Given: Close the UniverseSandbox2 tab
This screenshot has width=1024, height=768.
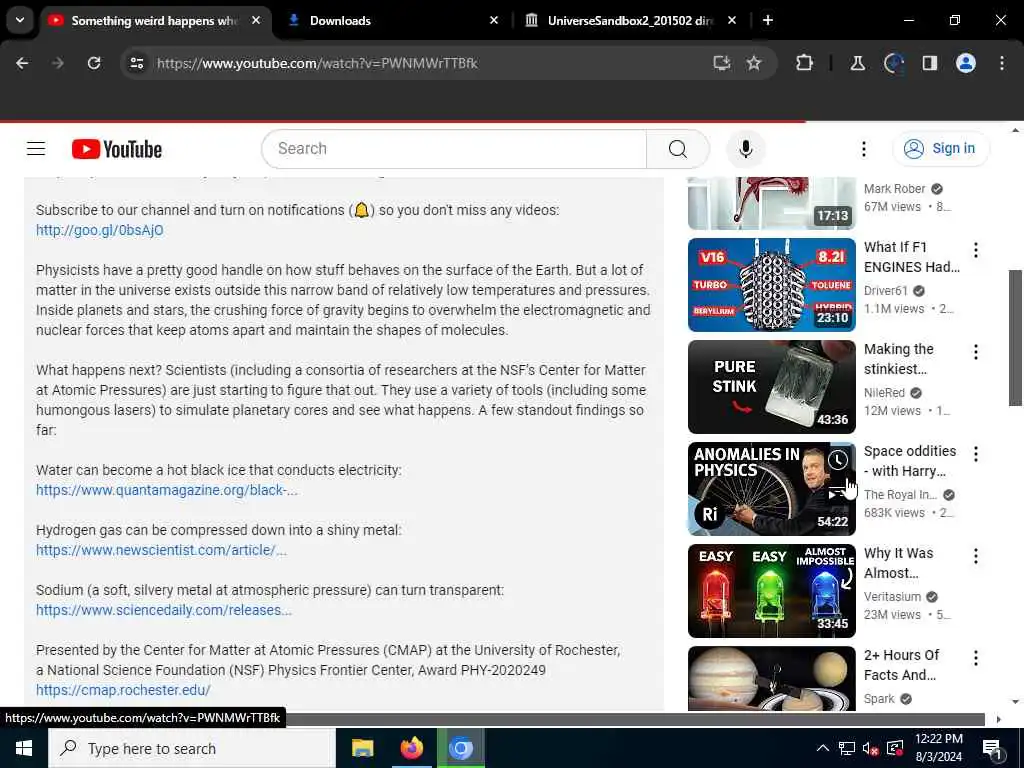Looking at the screenshot, I should pos(731,20).
